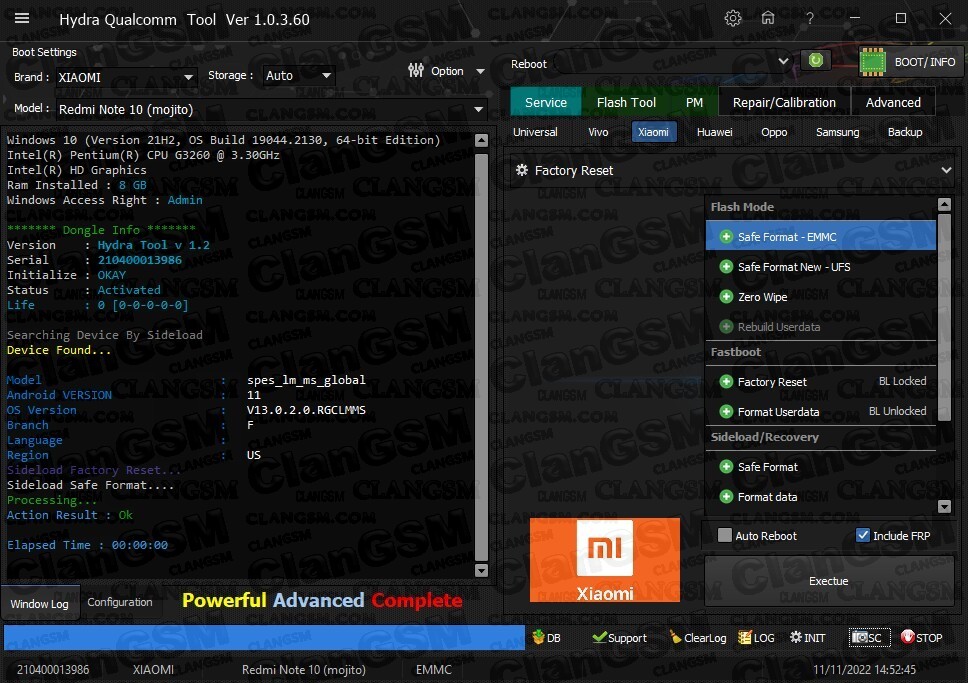Click the Execute button
The image size is (968, 683).
[x=828, y=580]
